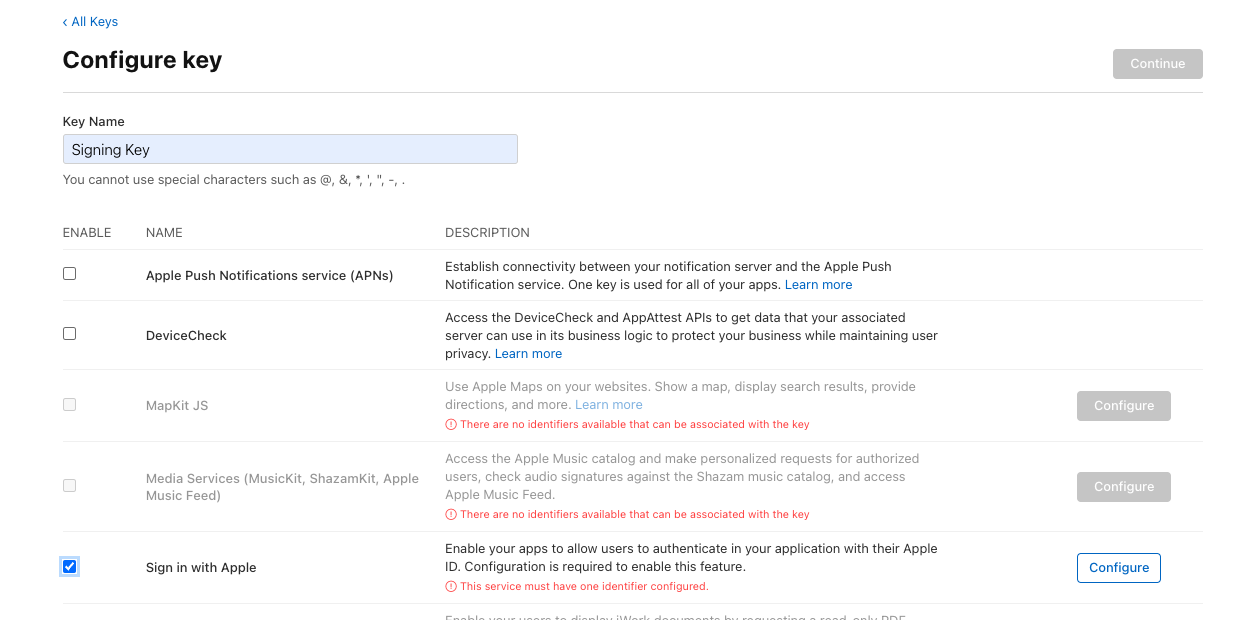Screen dimensions: 1253x620
Task: Open Learn more link for MapKit JS
Action: pyautogui.click(x=608, y=405)
